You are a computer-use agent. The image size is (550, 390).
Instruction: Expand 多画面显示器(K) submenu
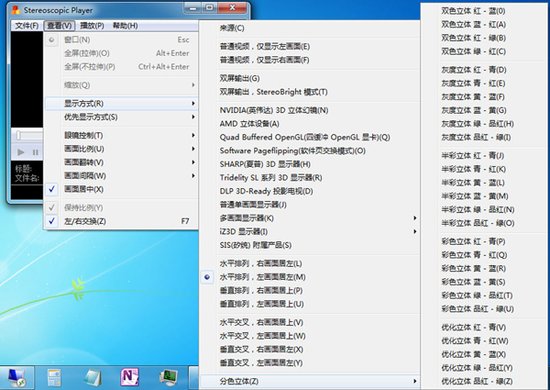(310, 218)
